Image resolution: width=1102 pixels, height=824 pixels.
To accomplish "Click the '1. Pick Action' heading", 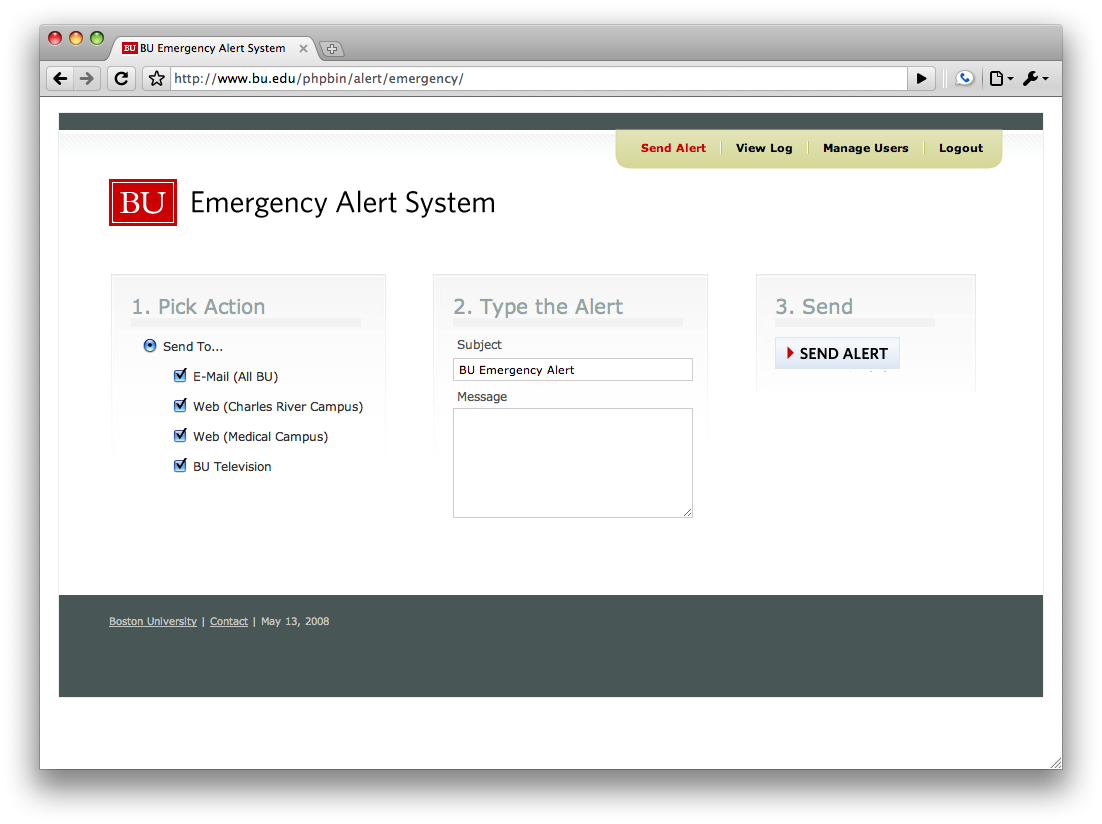I will (198, 307).
